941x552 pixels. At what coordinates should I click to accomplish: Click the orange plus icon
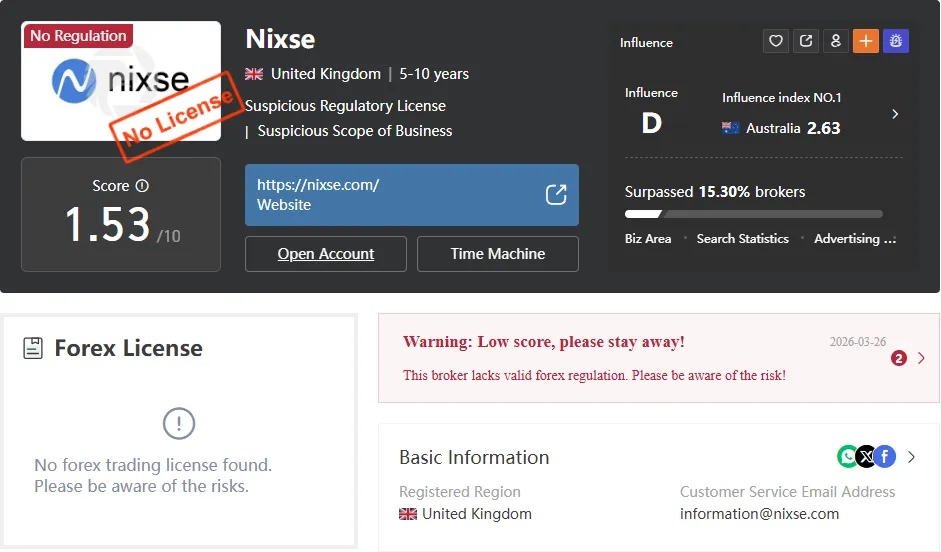coord(865,41)
